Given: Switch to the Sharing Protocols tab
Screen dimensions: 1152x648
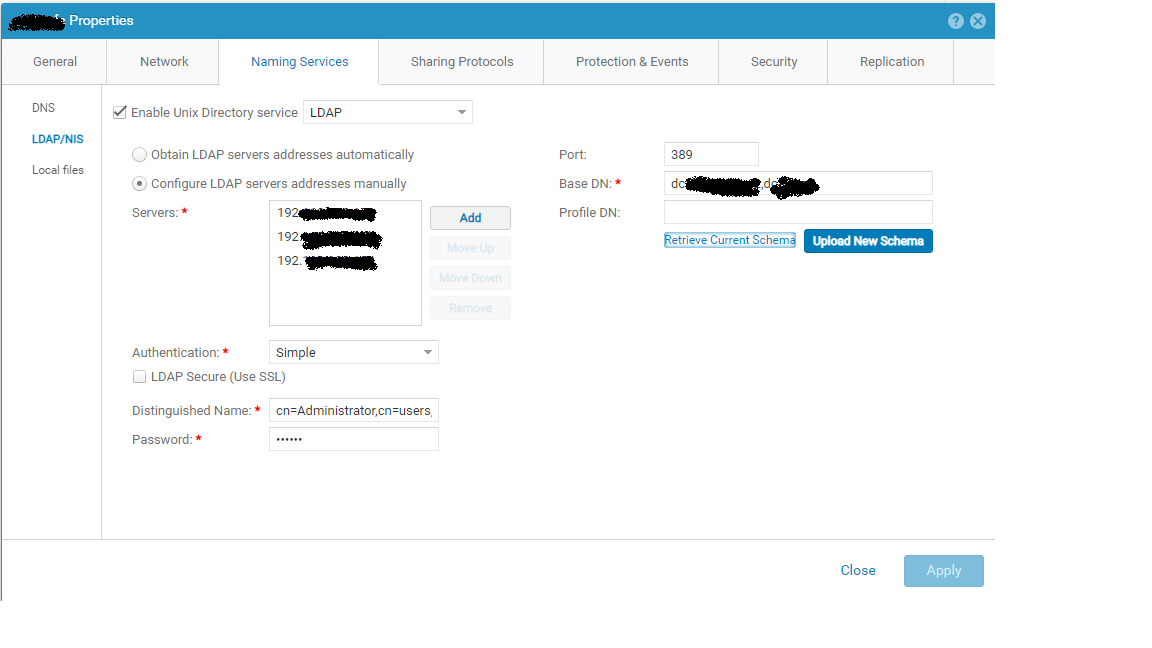Looking at the screenshot, I should pos(460,61).
